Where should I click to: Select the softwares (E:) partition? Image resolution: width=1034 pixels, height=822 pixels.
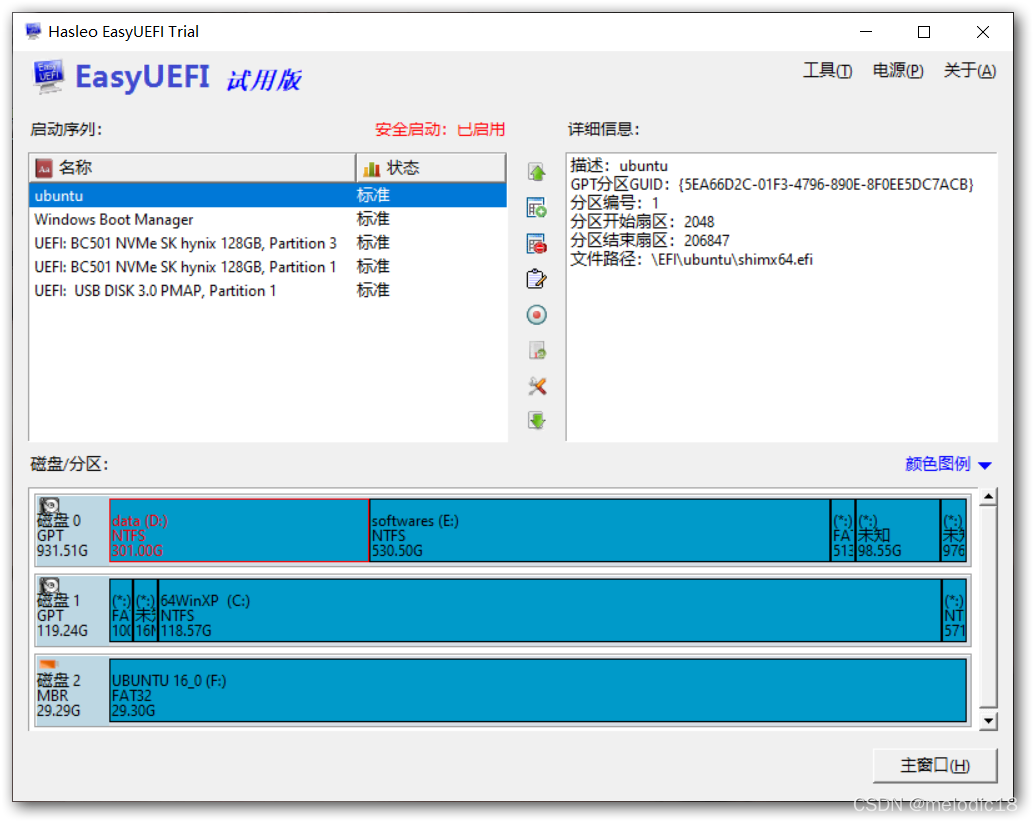point(599,531)
